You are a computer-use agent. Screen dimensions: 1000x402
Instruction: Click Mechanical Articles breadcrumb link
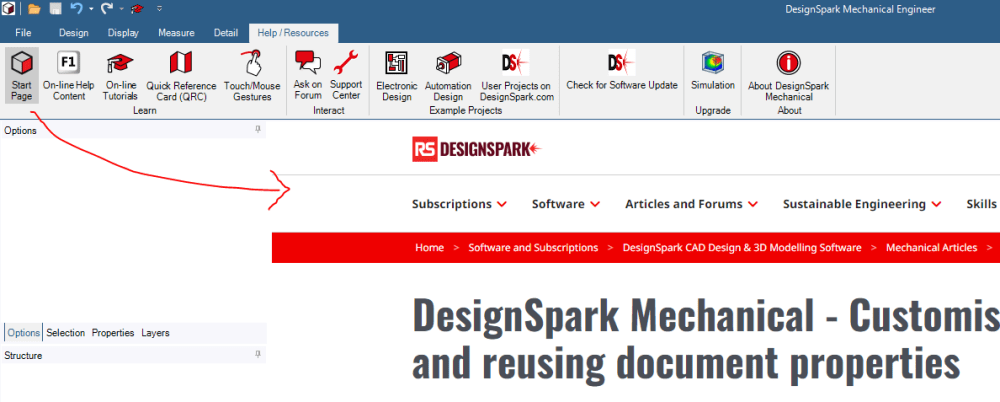(931, 248)
